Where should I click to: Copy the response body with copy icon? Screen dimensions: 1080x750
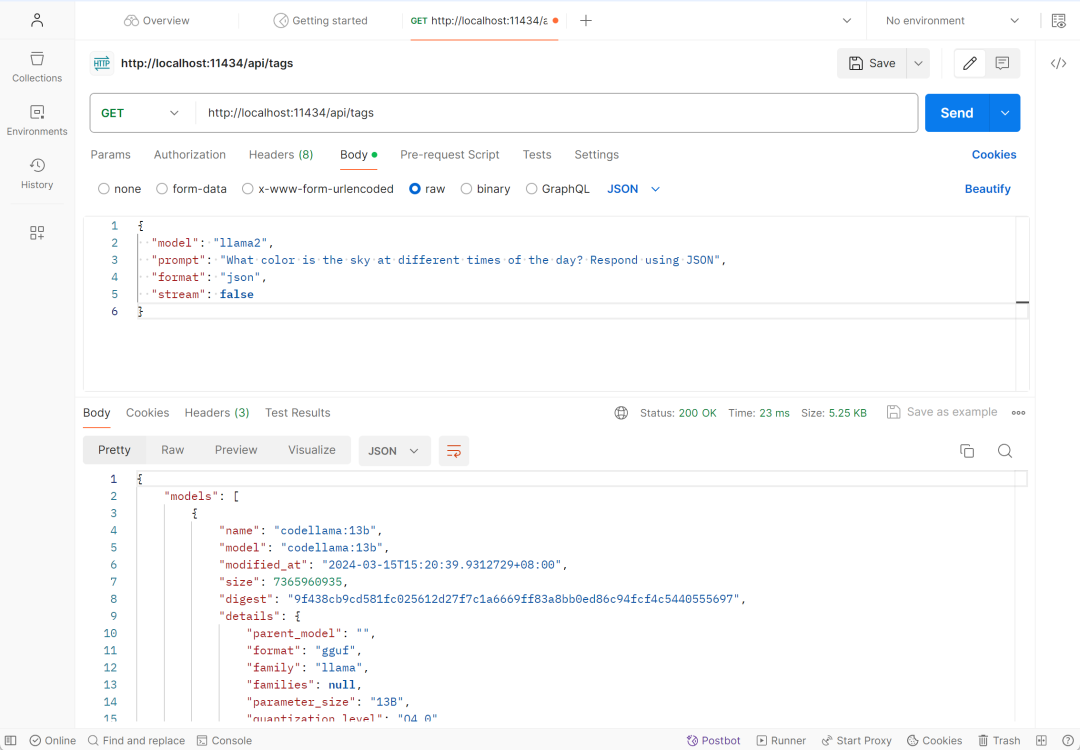click(967, 451)
